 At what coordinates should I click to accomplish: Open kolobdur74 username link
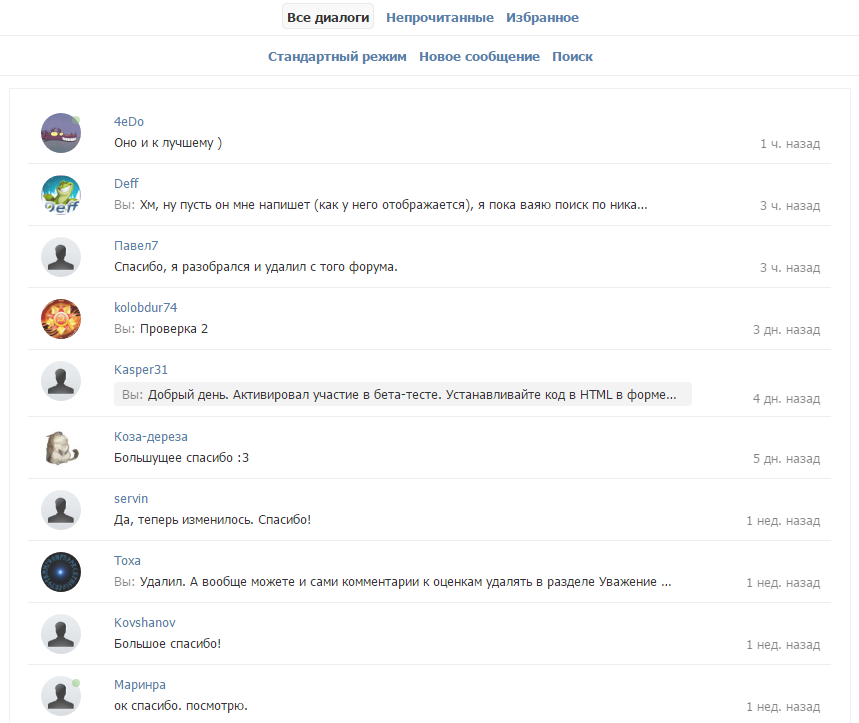146,307
